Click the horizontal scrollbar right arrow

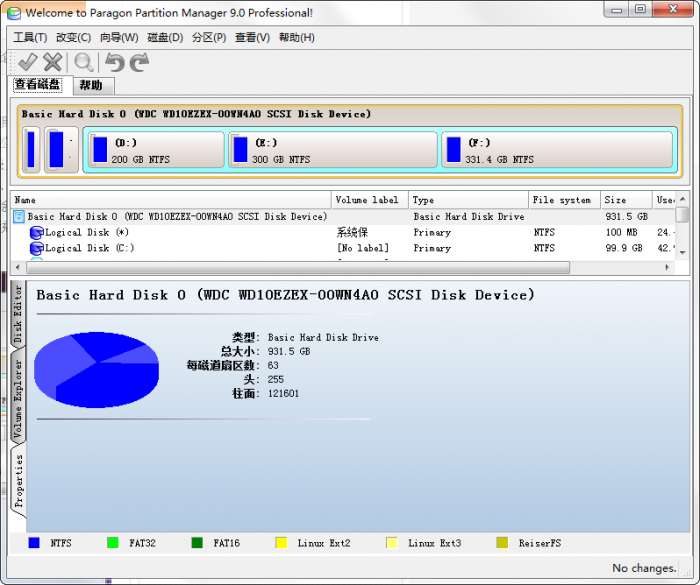667,267
